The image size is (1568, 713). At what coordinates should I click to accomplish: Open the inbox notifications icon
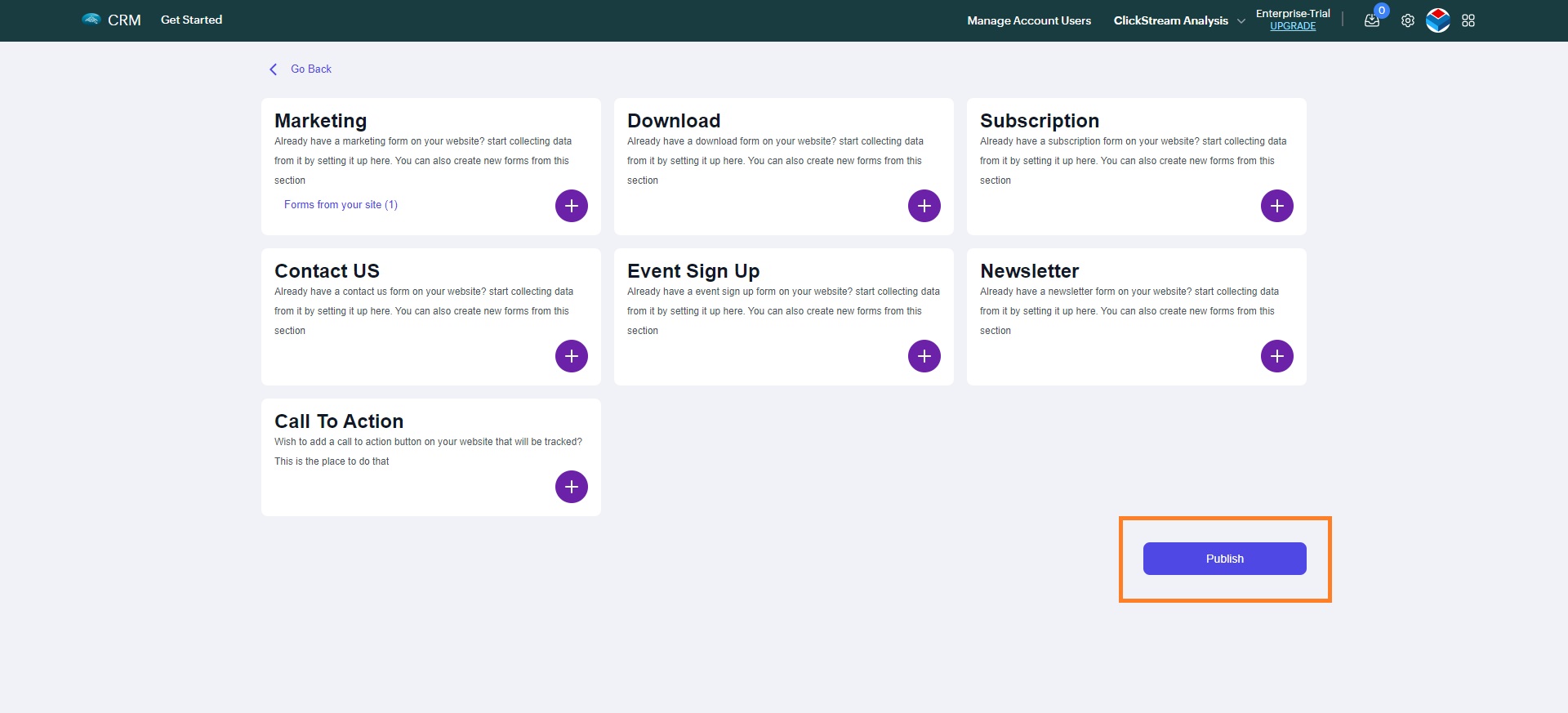click(x=1373, y=20)
